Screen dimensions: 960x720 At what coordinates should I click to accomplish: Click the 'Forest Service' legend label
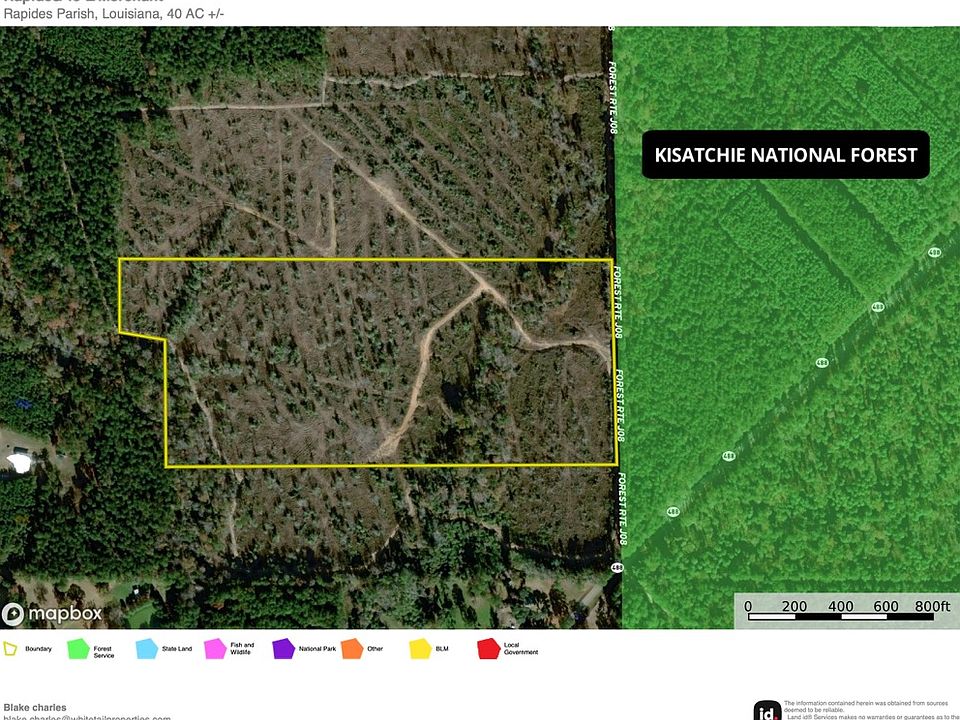[103, 652]
